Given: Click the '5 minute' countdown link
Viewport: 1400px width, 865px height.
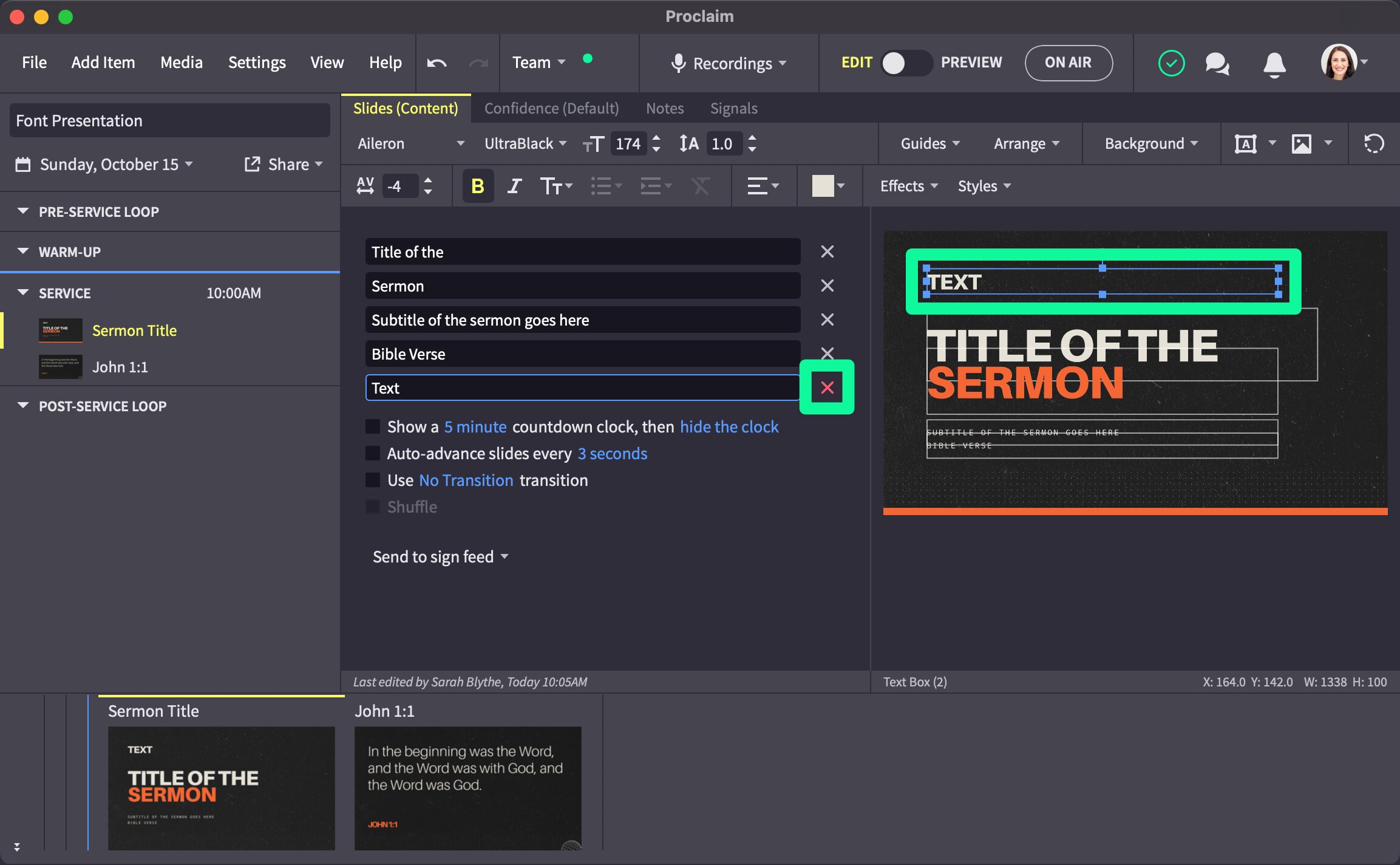Looking at the screenshot, I should point(475,426).
